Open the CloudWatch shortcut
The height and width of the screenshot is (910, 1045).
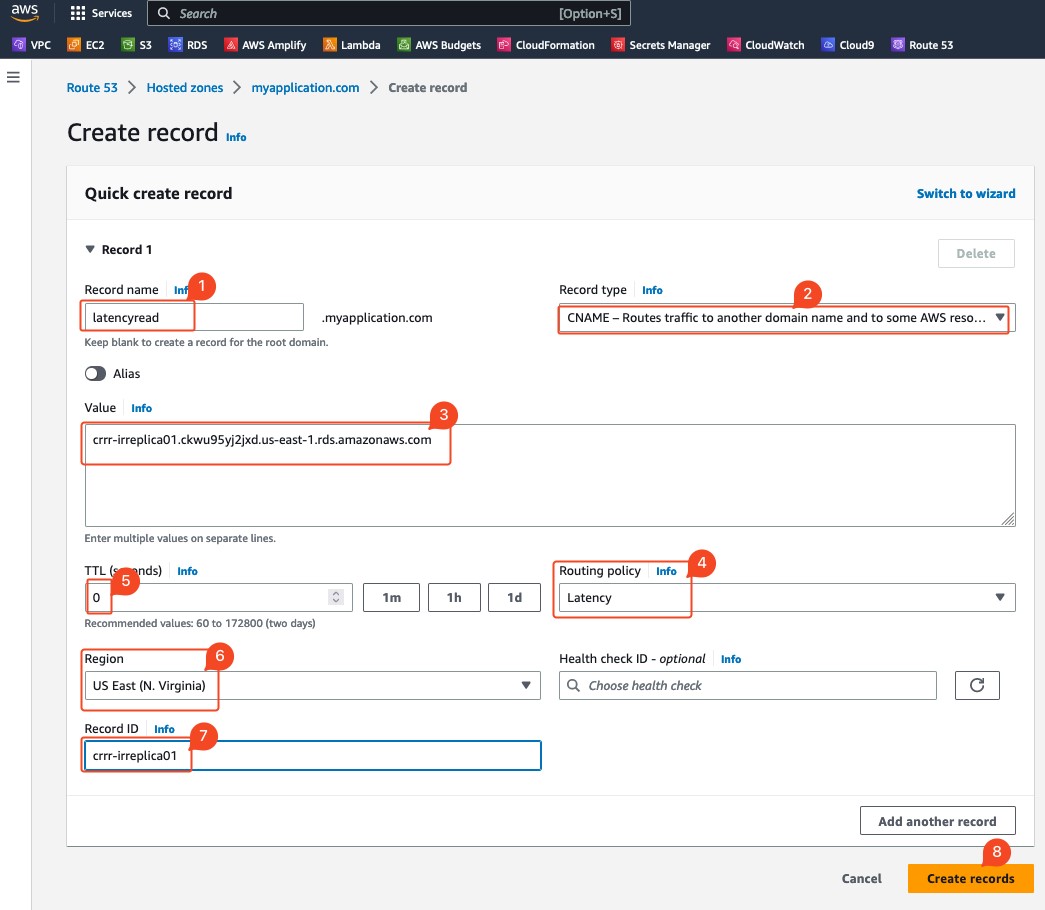[x=766, y=45]
